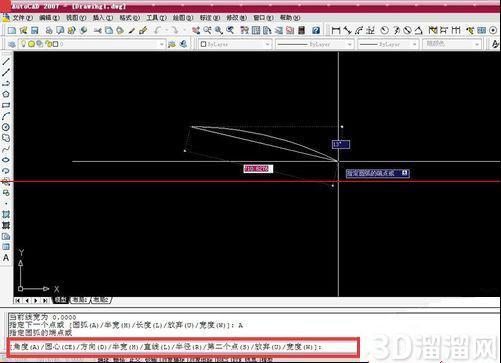Select the Linear dimension tool
Screen dimensions: 501x363
pyautogui.click(x=336, y=31)
